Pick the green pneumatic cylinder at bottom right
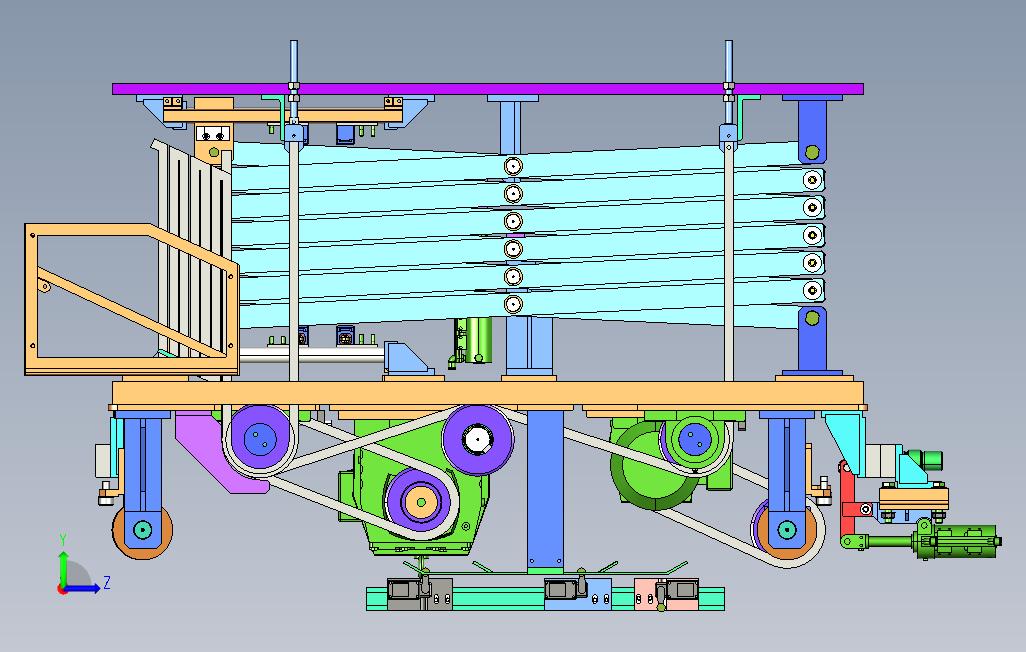Image resolution: width=1026 pixels, height=652 pixels. pyautogui.click(x=956, y=541)
